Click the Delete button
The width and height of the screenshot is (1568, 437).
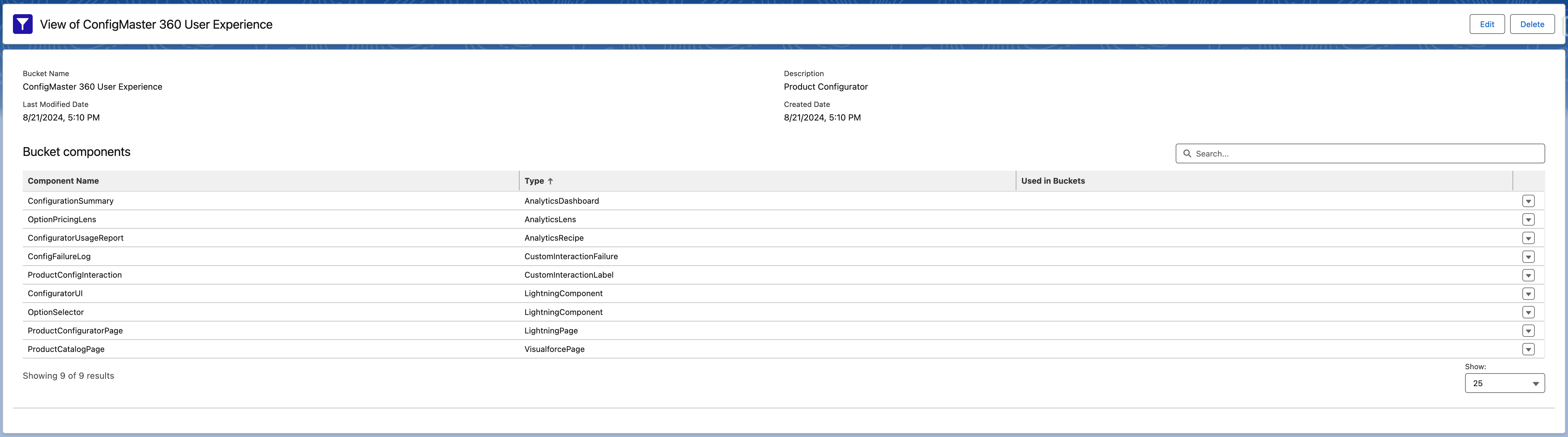(1532, 24)
